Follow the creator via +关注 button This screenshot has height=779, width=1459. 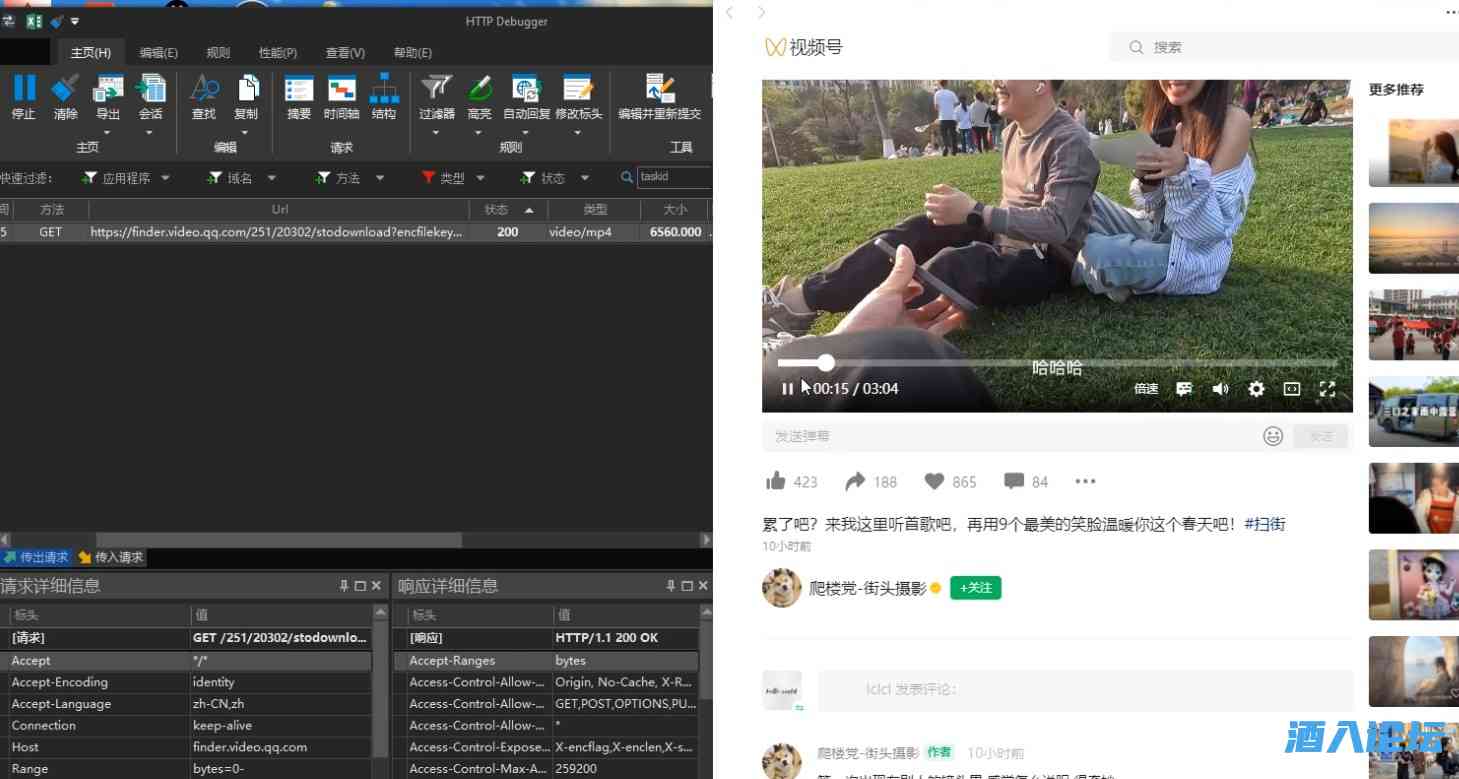click(x=975, y=588)
